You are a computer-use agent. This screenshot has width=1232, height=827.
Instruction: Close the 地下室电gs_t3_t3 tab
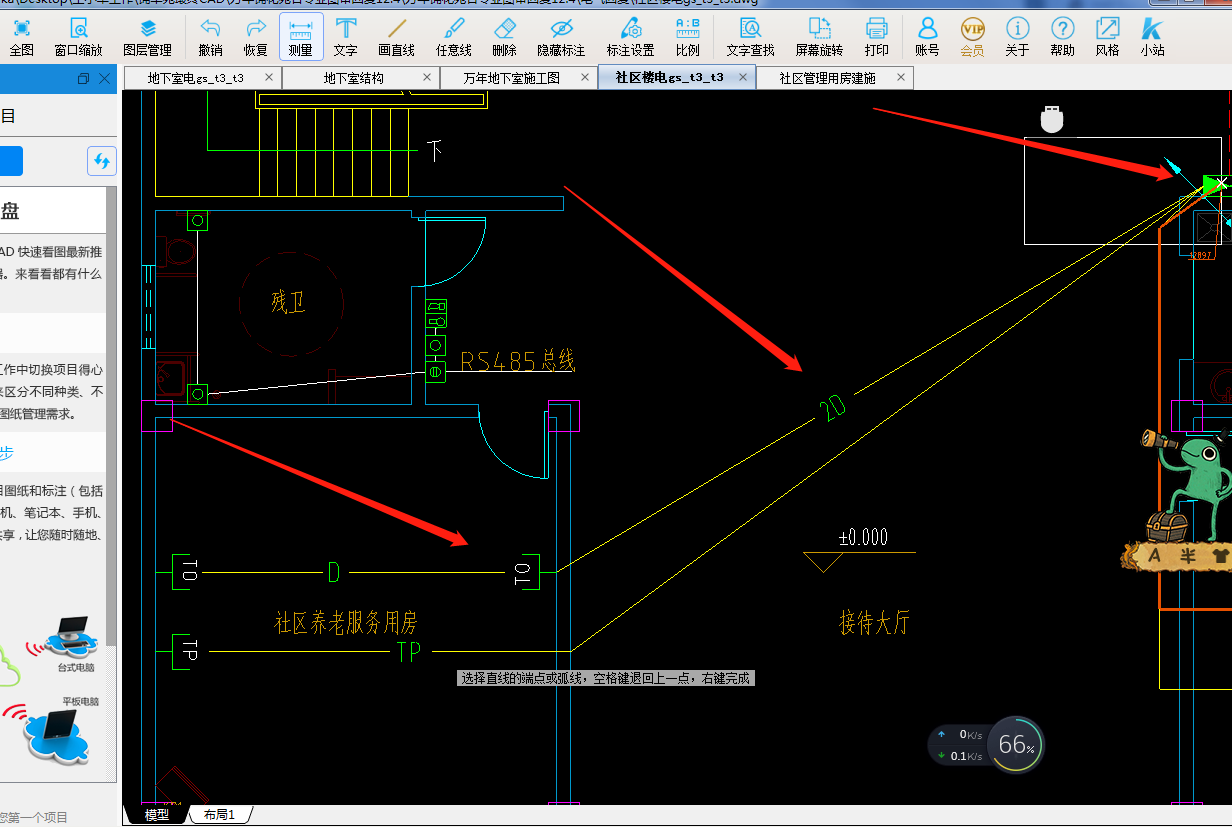tap(269, 78)
